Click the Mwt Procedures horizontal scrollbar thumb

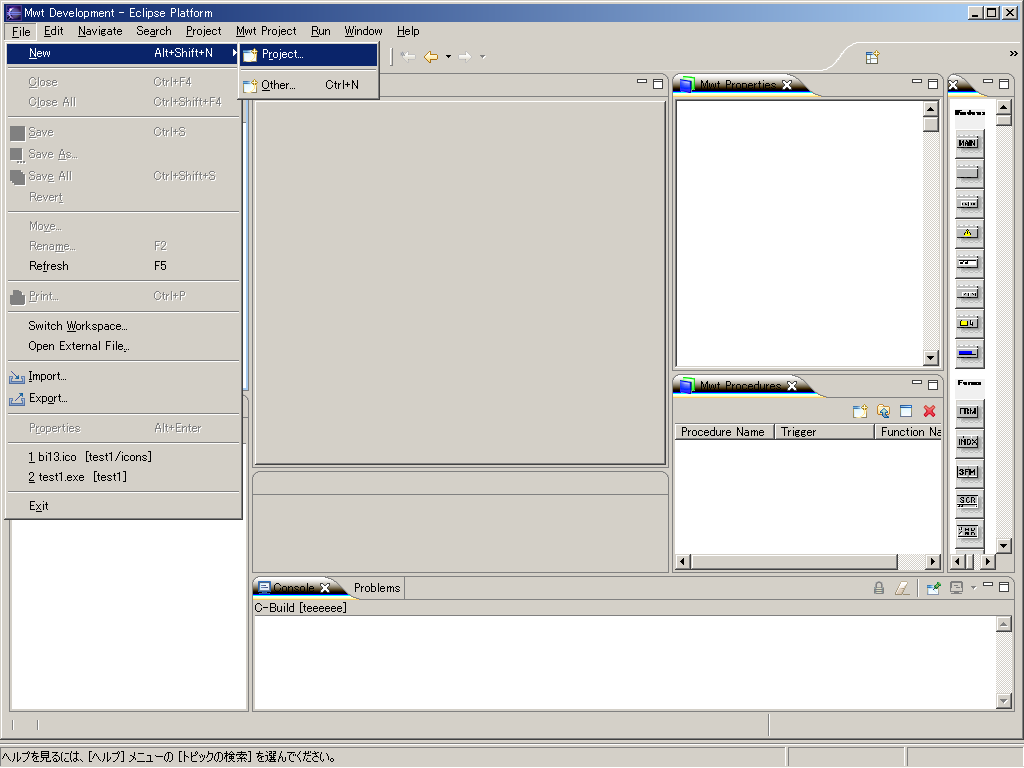tap(795, 562)
